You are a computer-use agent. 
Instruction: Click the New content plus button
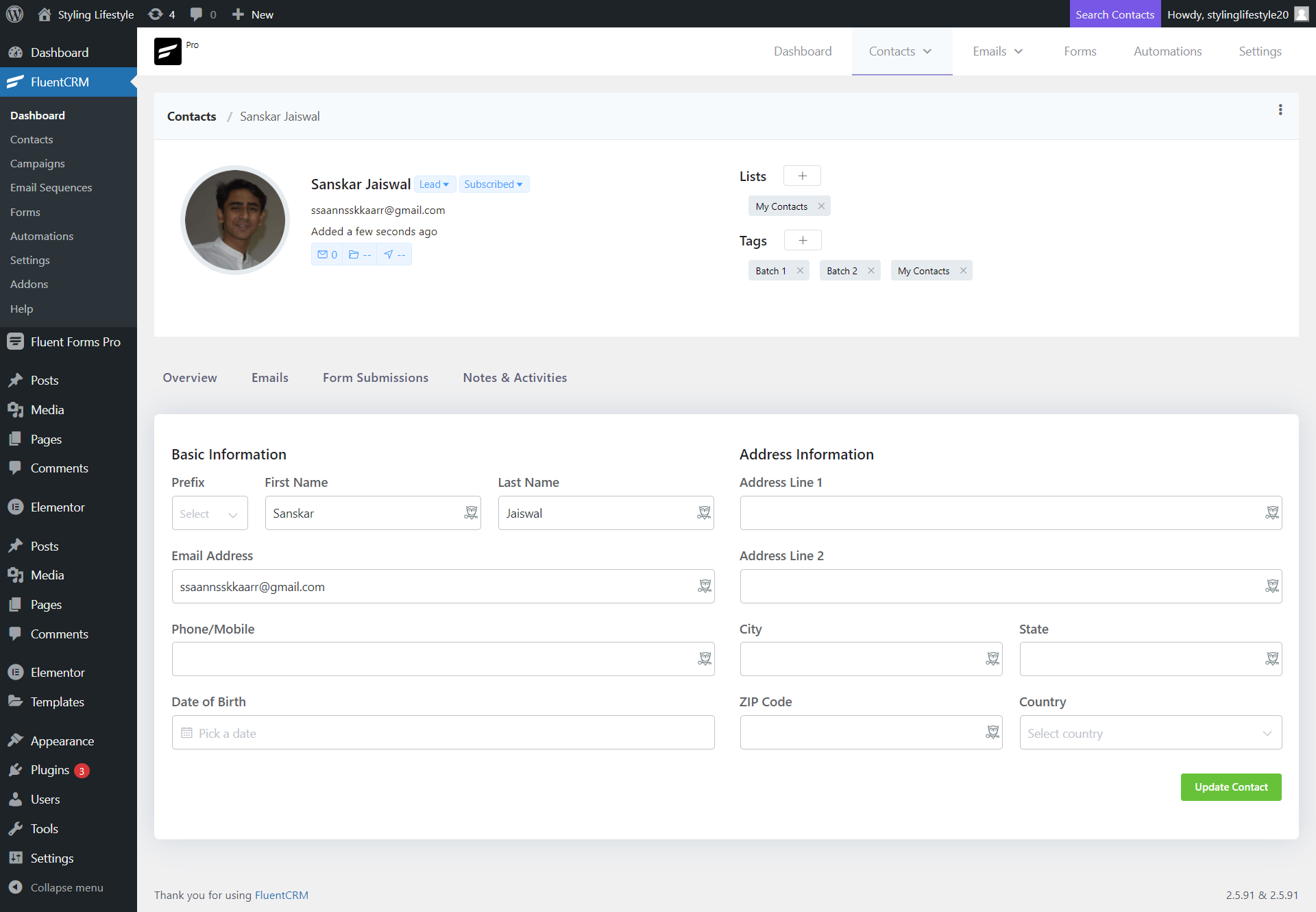252,14
